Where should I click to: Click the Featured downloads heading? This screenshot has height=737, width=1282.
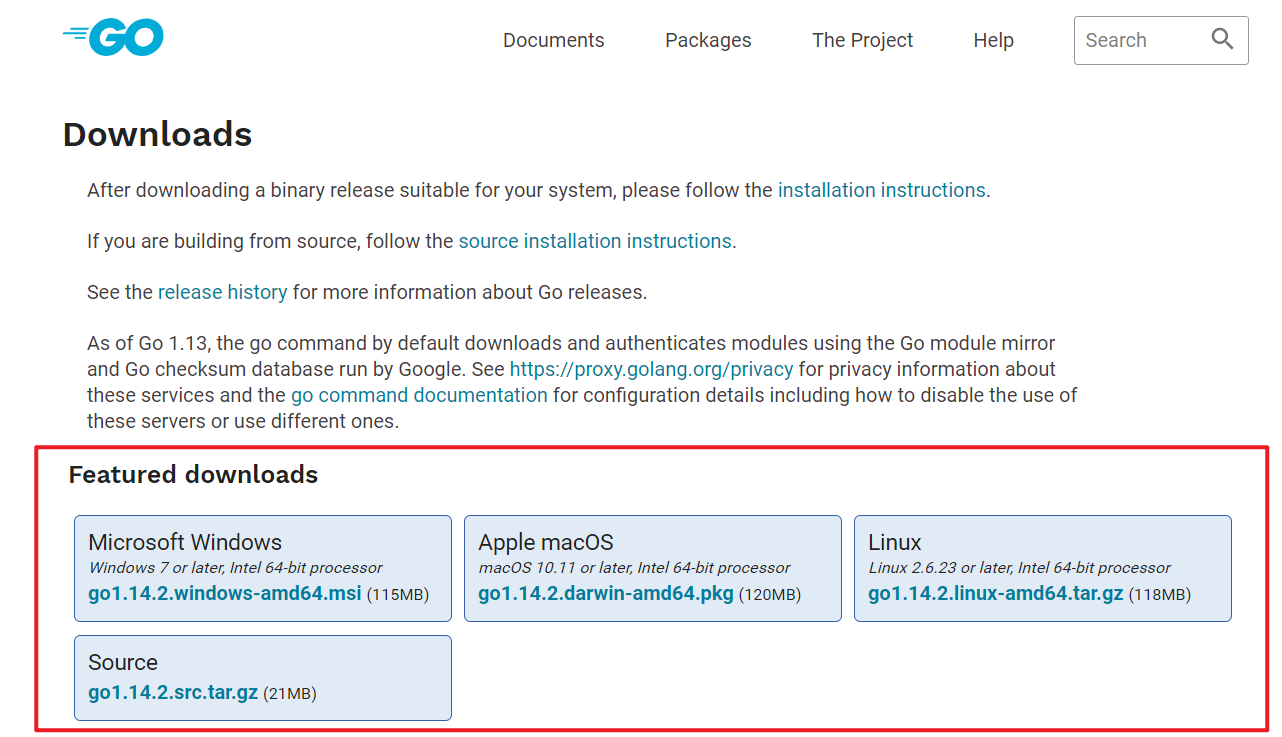193,474
